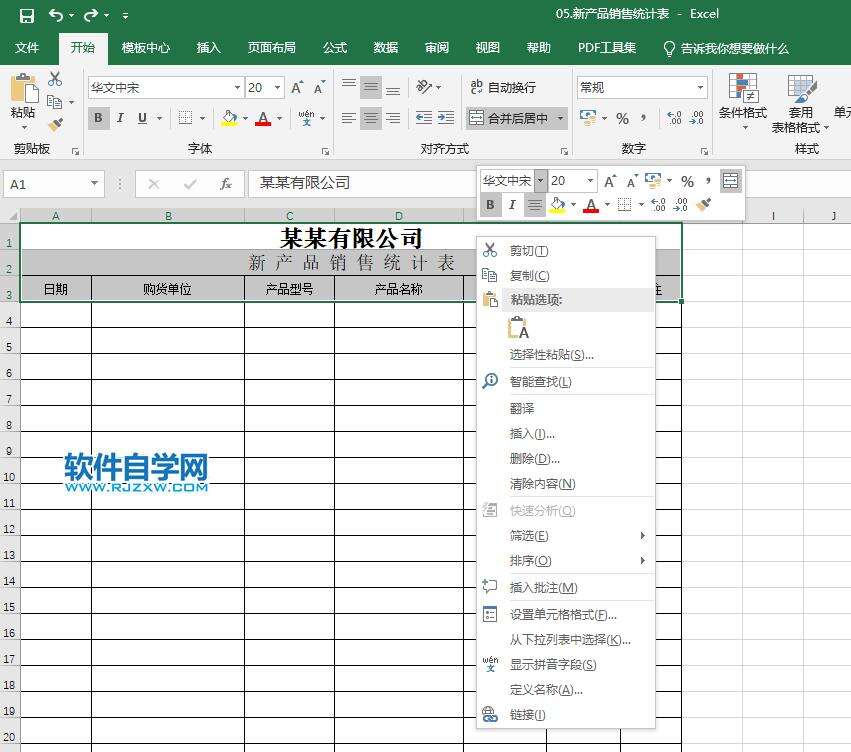Viewport: 851px width, 752px height.
Task: Decrease decimal places in ribbon
Action: click(697, 118)
